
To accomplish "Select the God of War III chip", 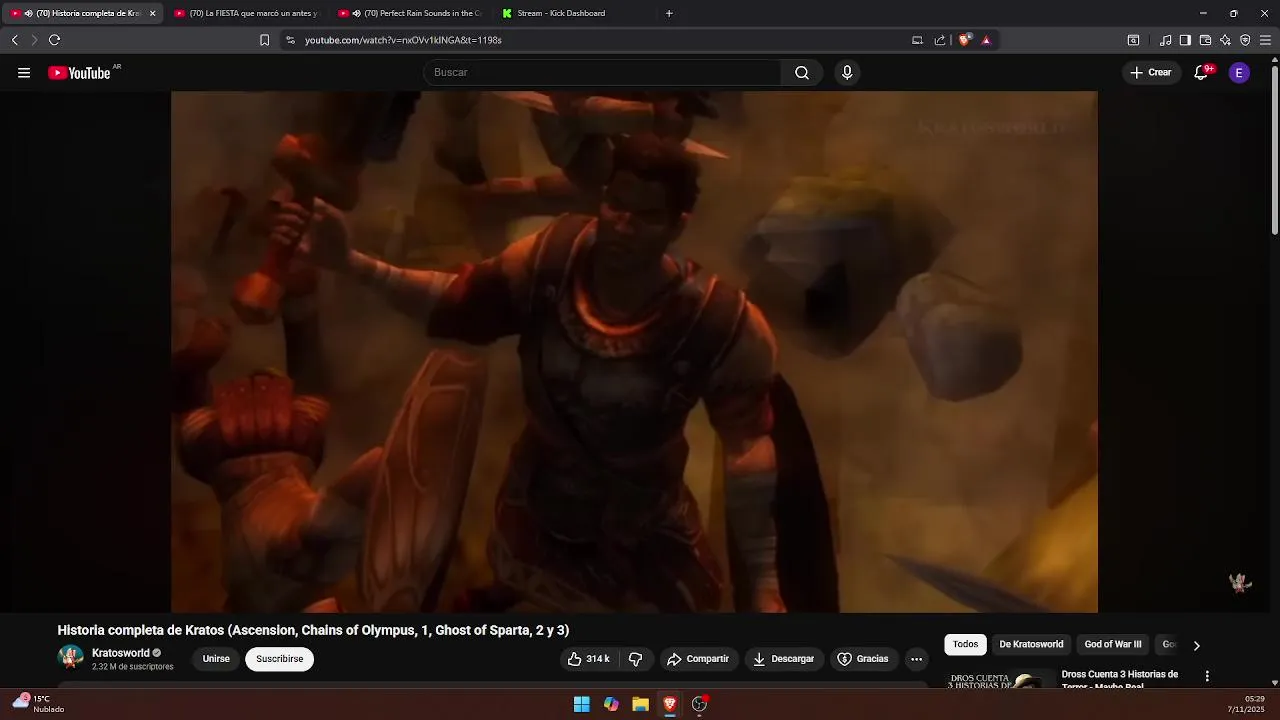I will click(1113, 645).
